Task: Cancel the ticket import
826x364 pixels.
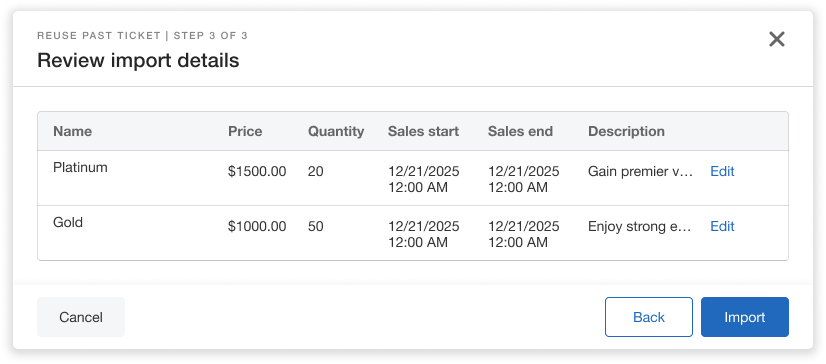Action: pos(81,317)
